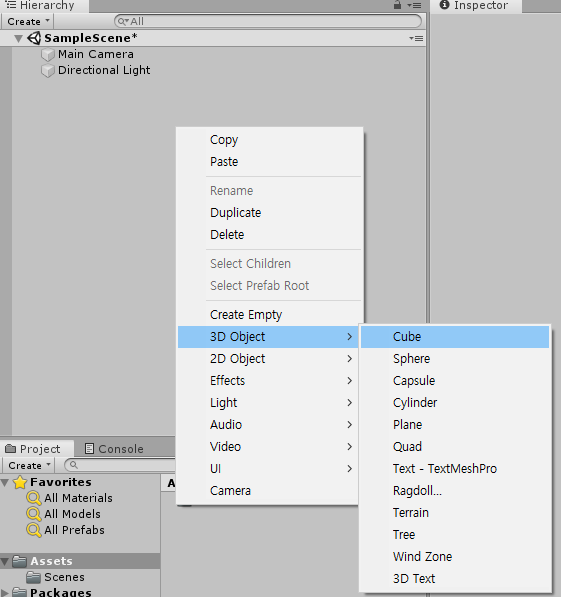Select Create Empty menu entry
Image resolution: width=561 pixels, height=597 pixels.
270,315
